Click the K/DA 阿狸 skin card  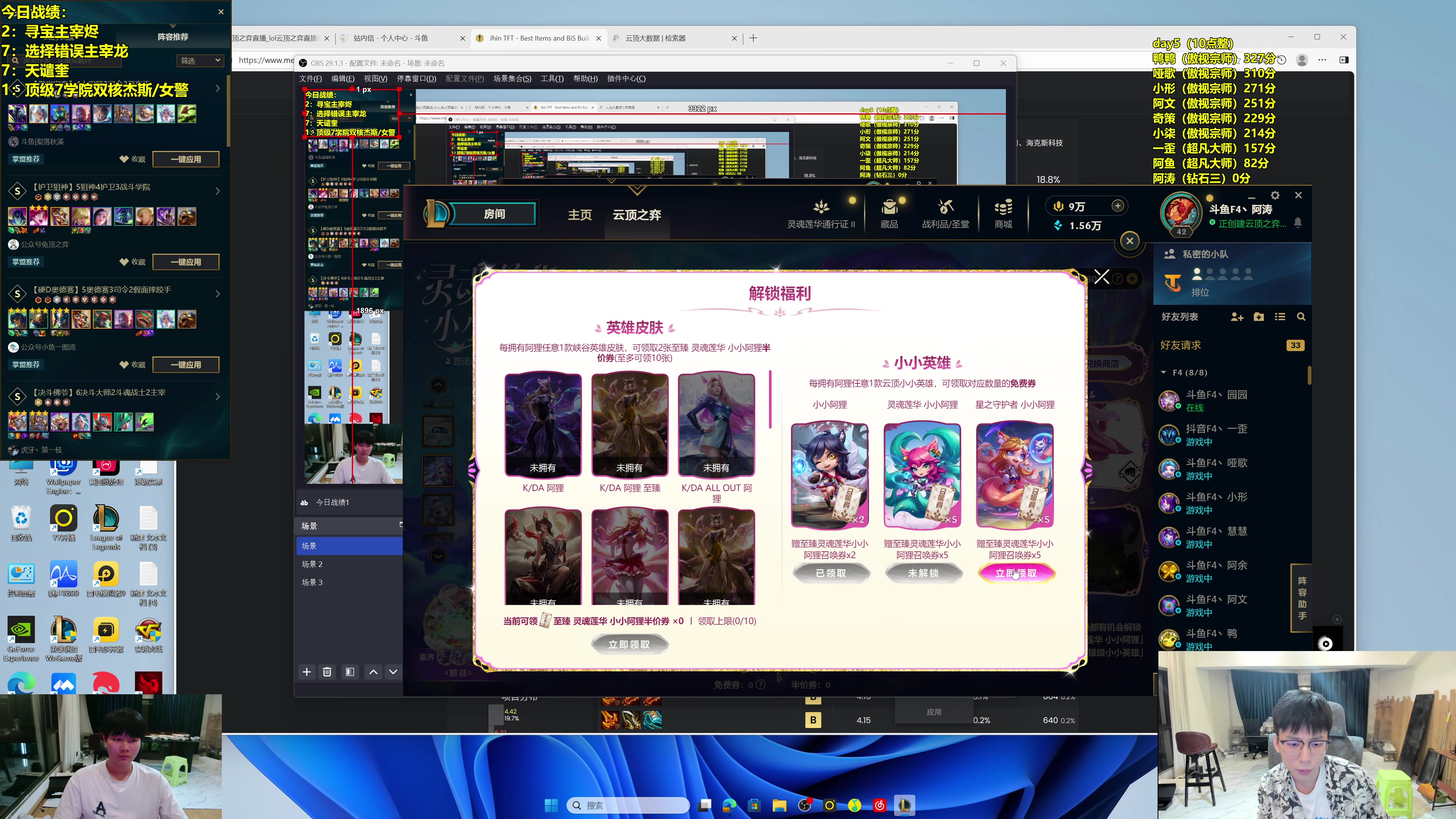pos(543,425)
